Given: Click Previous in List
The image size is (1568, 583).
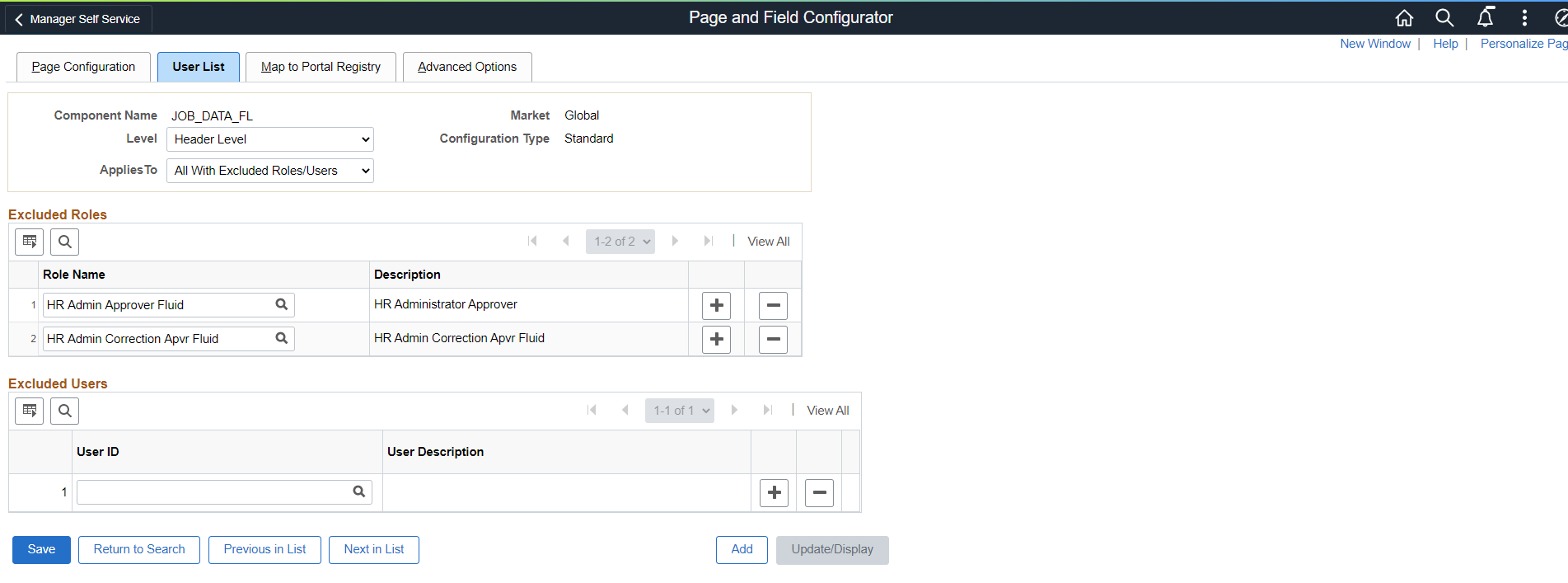Looking at the screenshot, I should (264, 550).
